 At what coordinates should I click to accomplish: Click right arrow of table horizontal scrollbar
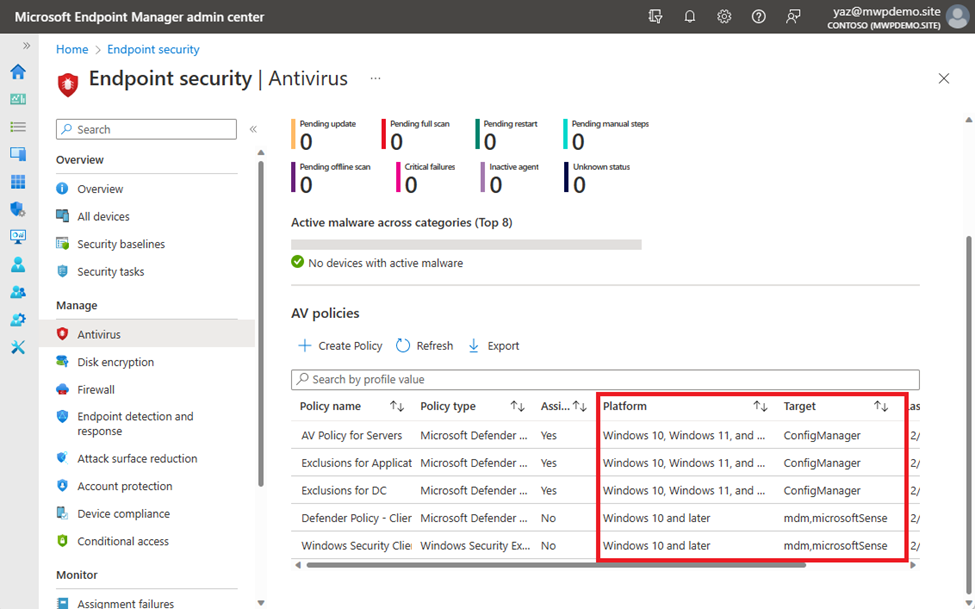[x=913, y=565]
